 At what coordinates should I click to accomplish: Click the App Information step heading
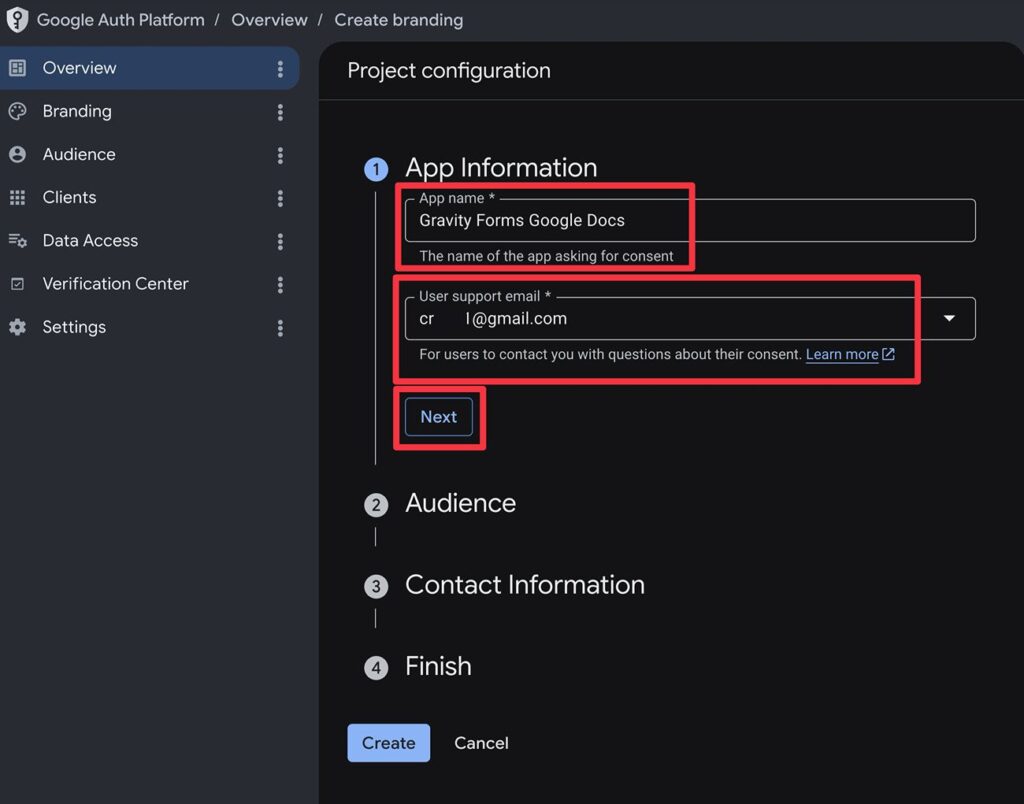click(x=501, y=168)
